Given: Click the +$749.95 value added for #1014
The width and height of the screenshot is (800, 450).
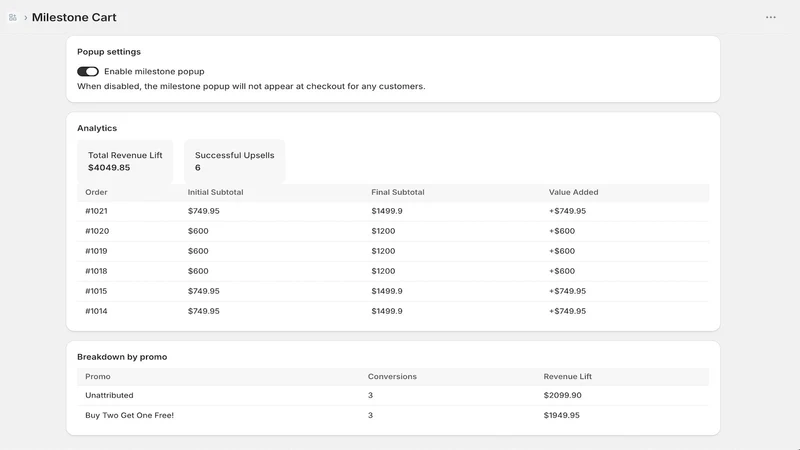Looking at the screenshot, I should 567,311.
